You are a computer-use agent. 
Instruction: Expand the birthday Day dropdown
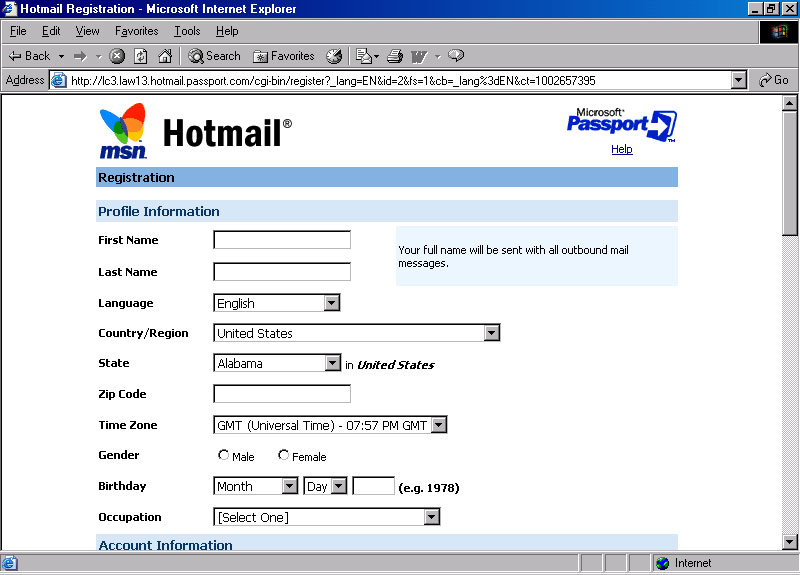click(339, 486)
